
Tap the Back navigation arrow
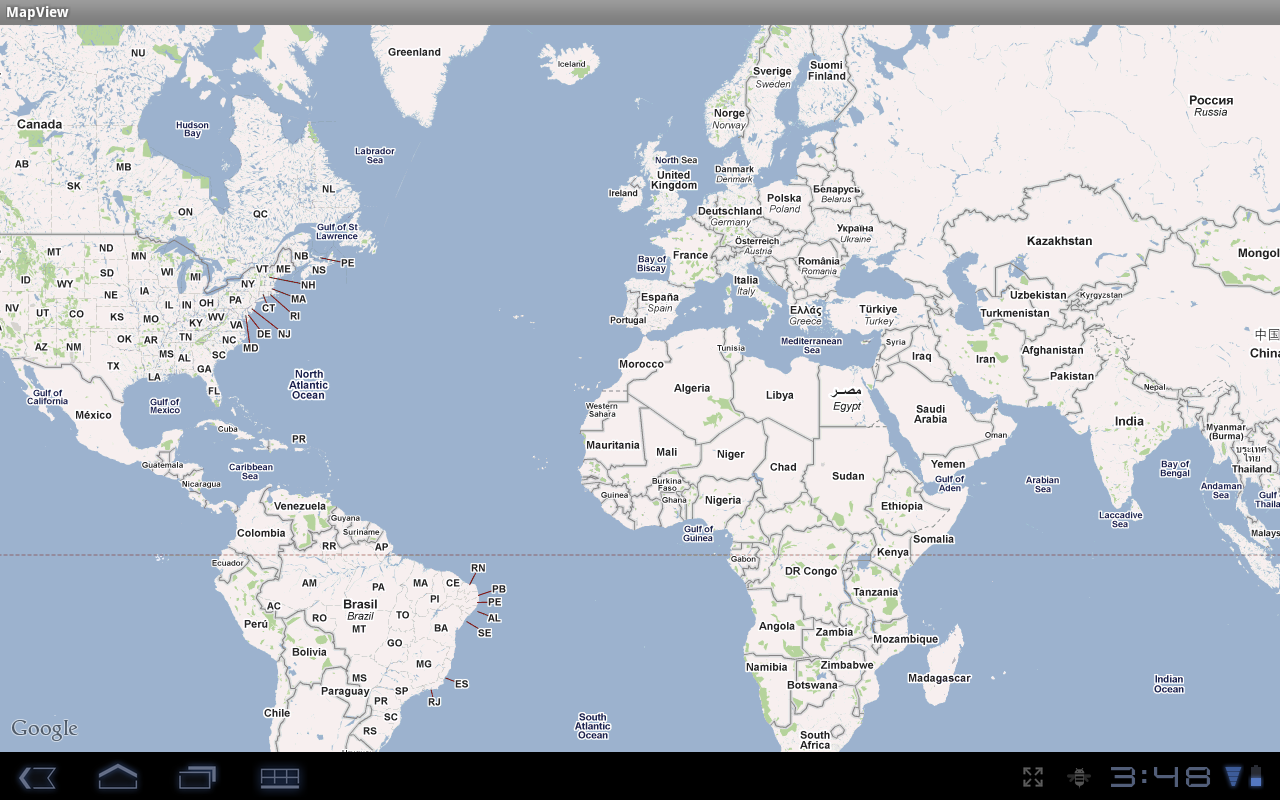(37, 777)
